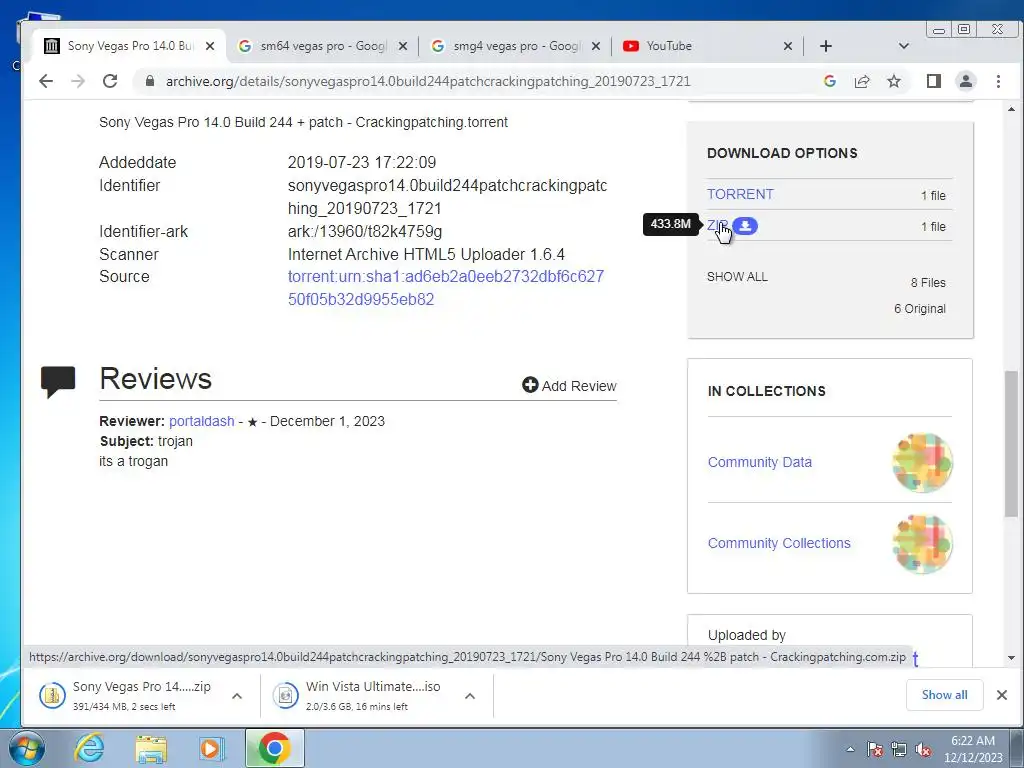Click the Google icon in address bar
This screenshot has width=1024, height=768.
pos(830,81)
